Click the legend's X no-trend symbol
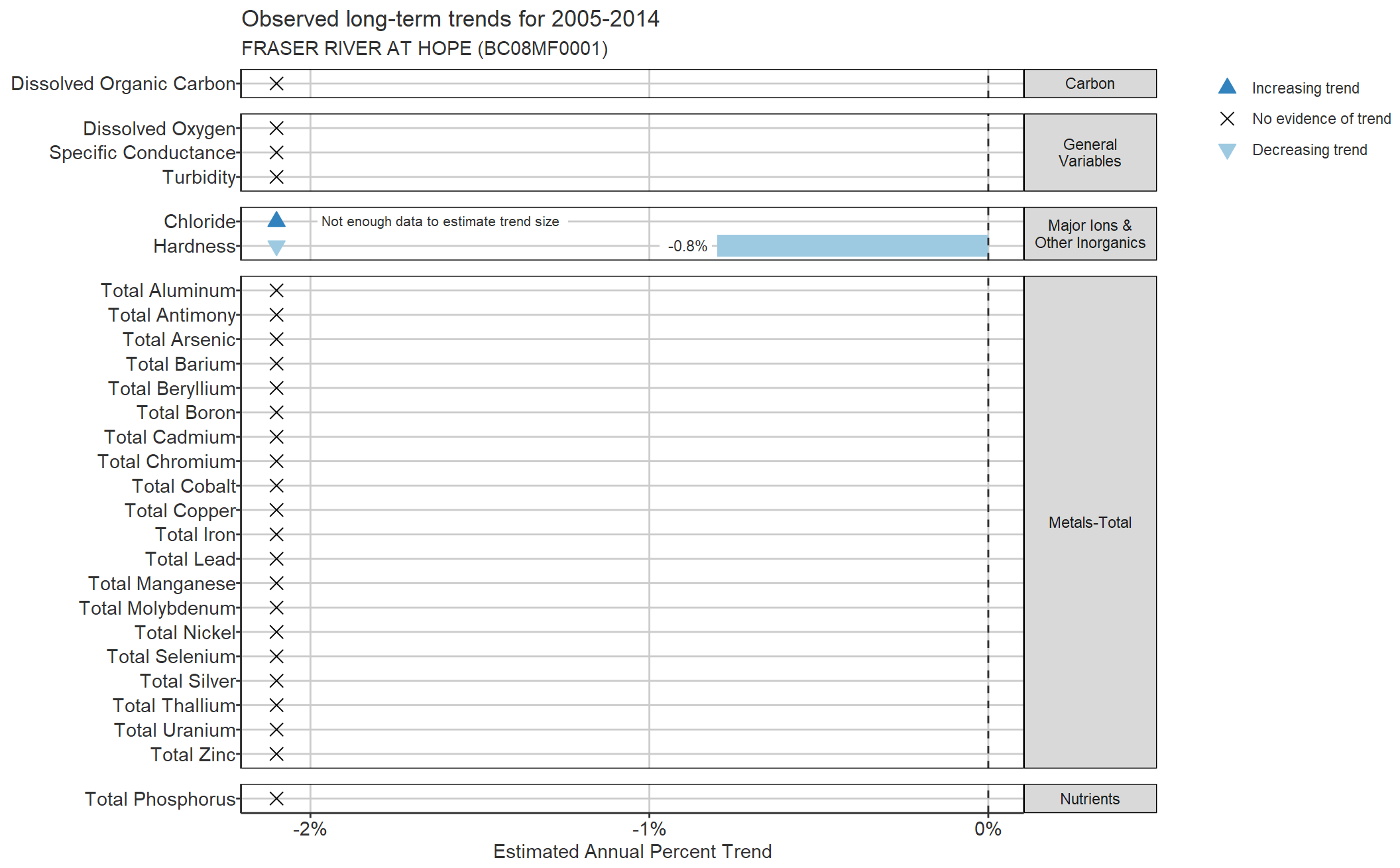The height and width of the screenshot is (868, 1400). 1227,119
